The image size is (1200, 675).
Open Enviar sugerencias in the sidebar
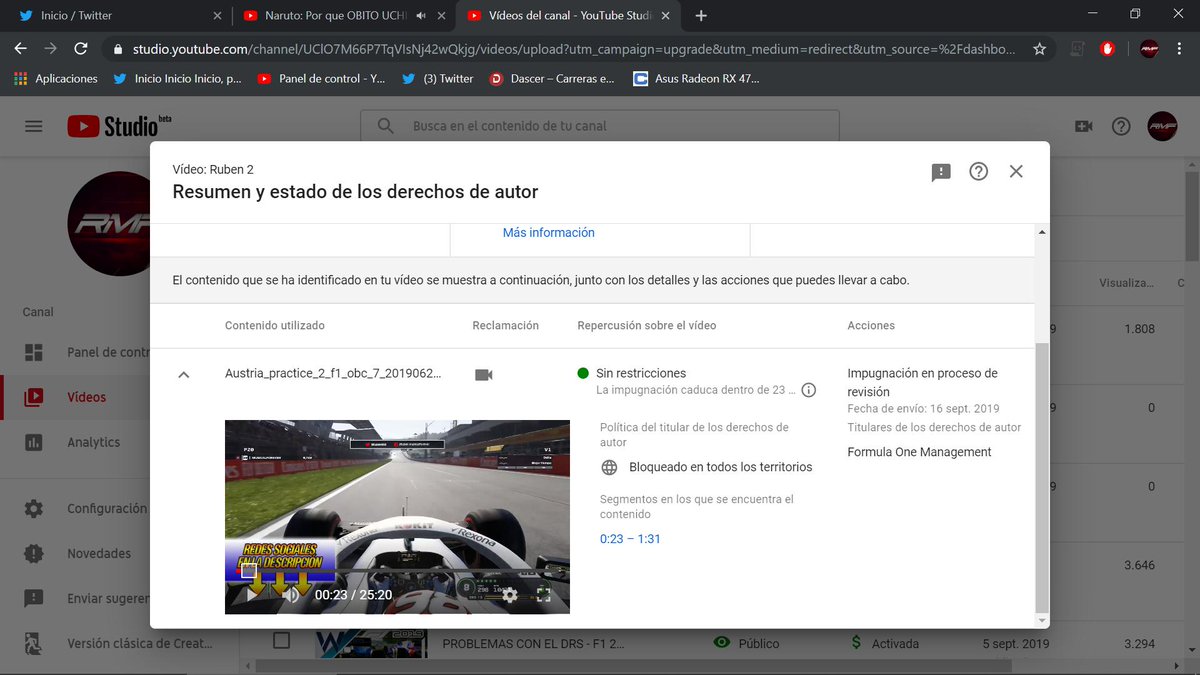point(85,598)
